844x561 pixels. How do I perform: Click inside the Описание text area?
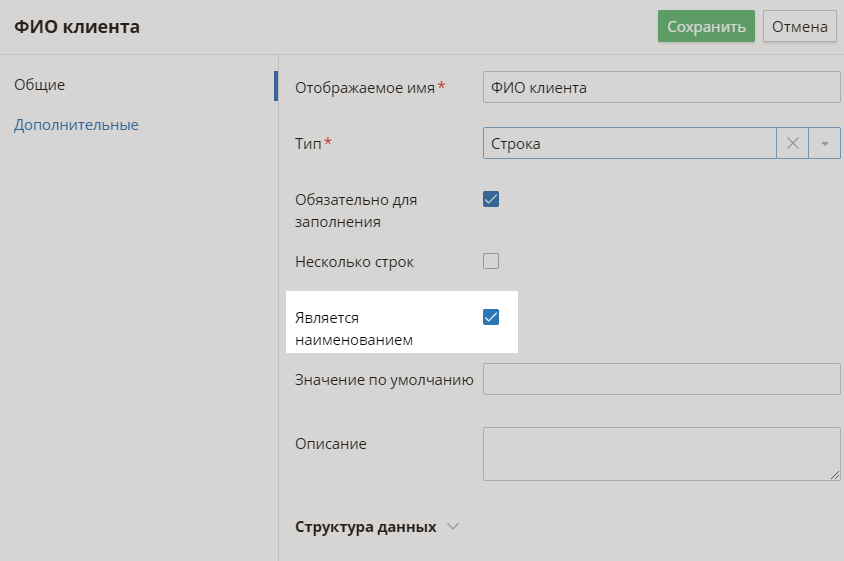660,454
